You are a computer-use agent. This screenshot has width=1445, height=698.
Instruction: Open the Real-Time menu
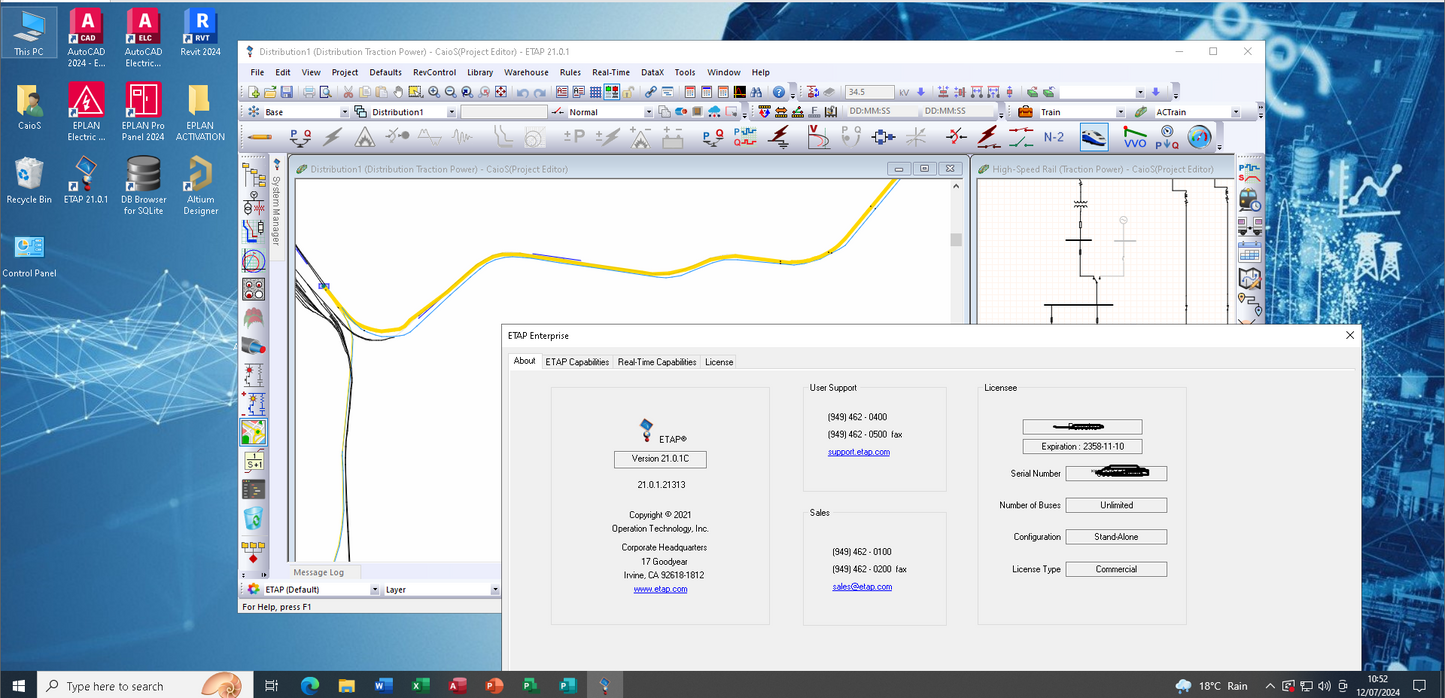click(x=611, y=72)
